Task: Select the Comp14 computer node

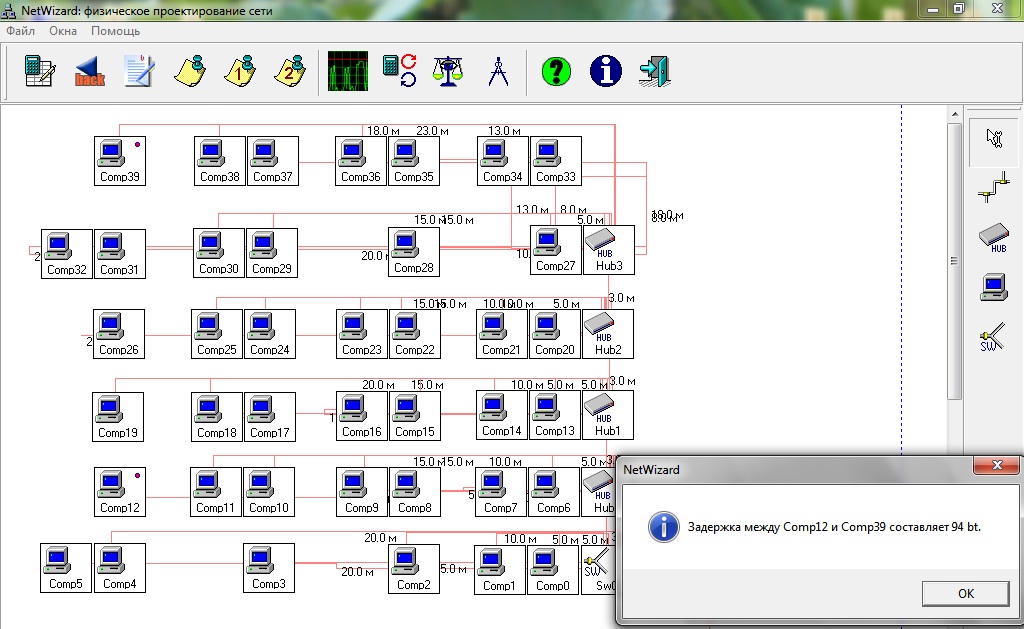Action: tap(502, 415)
